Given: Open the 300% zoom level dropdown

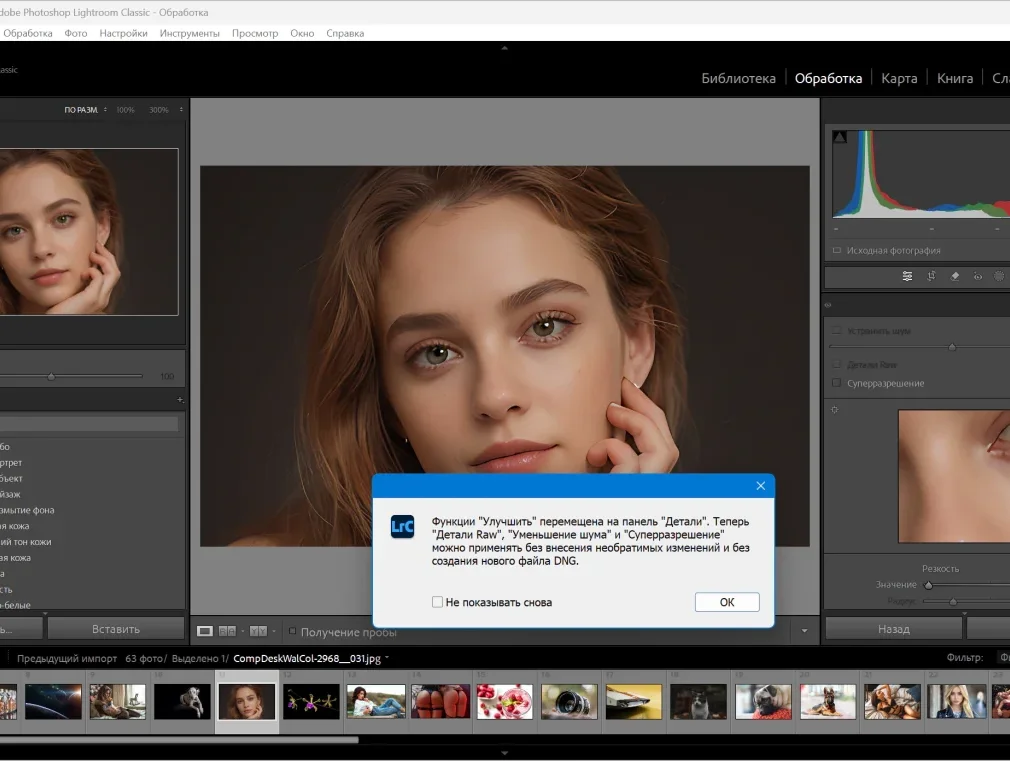Looking at the screenshot, I should [181, 110].
